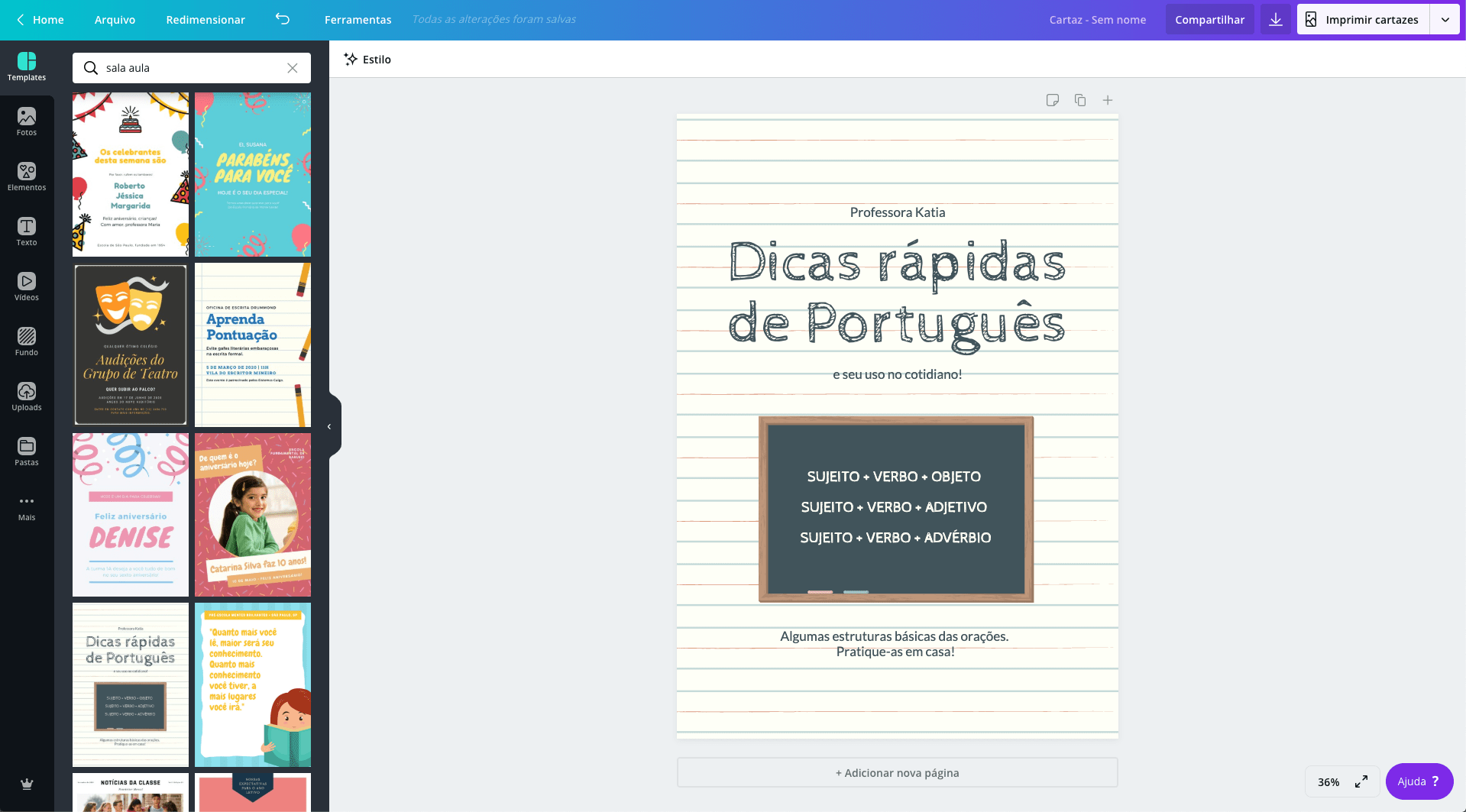Click the crown Pro icon
The height and width of the screenshot is (812, 1466).
[27, 784]
